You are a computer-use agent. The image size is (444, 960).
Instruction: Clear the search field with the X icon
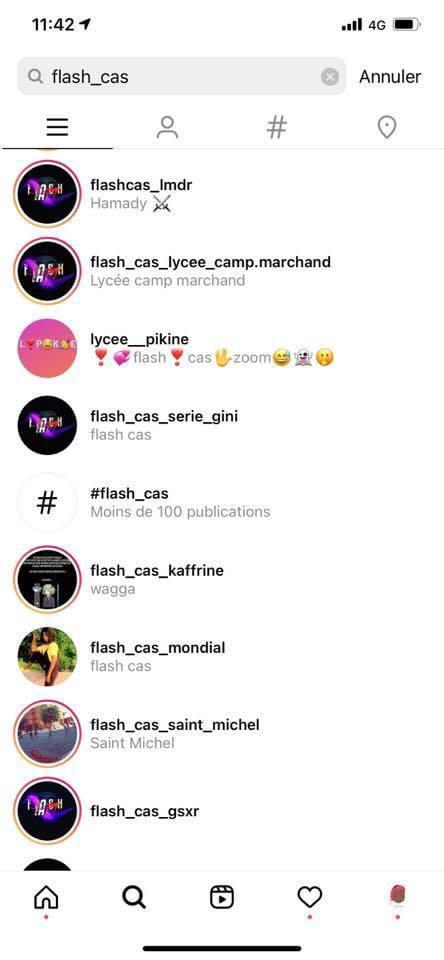(x=329, y=77)
